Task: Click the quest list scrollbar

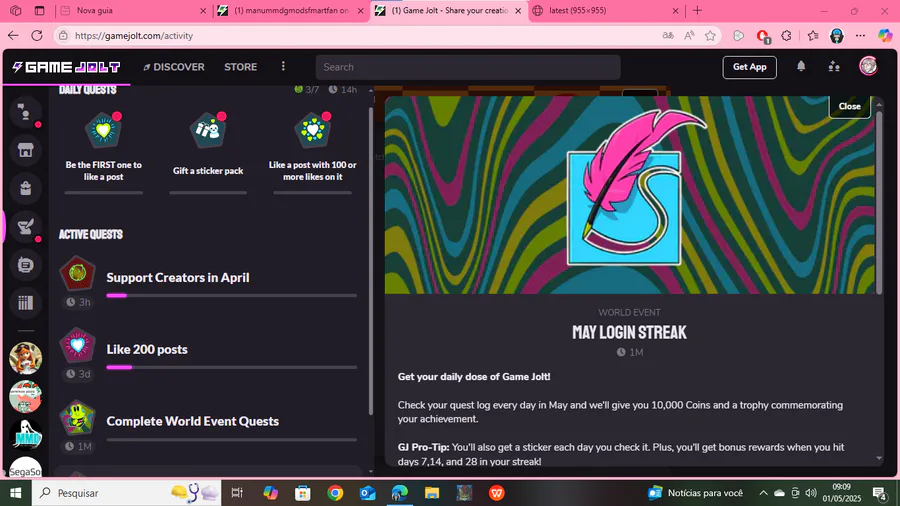Action: (371, 261)
